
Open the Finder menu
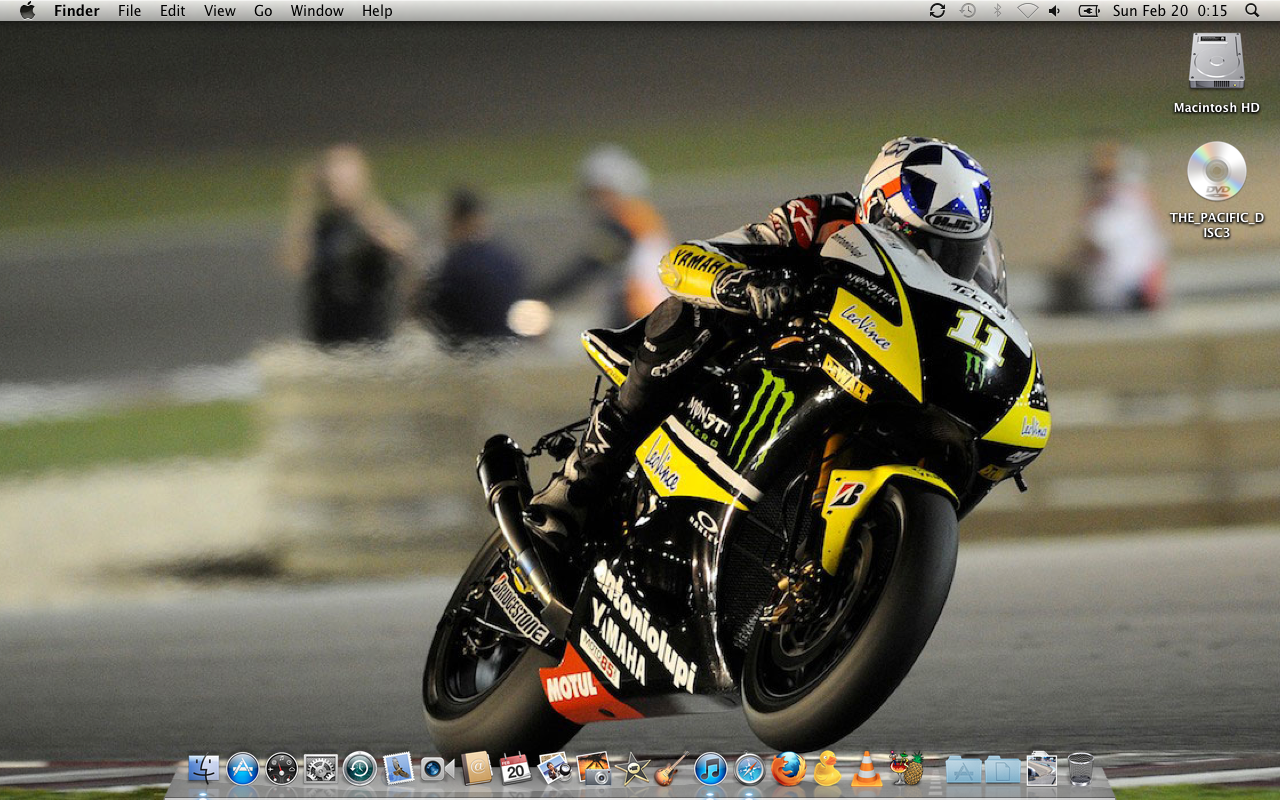(77, 10)
